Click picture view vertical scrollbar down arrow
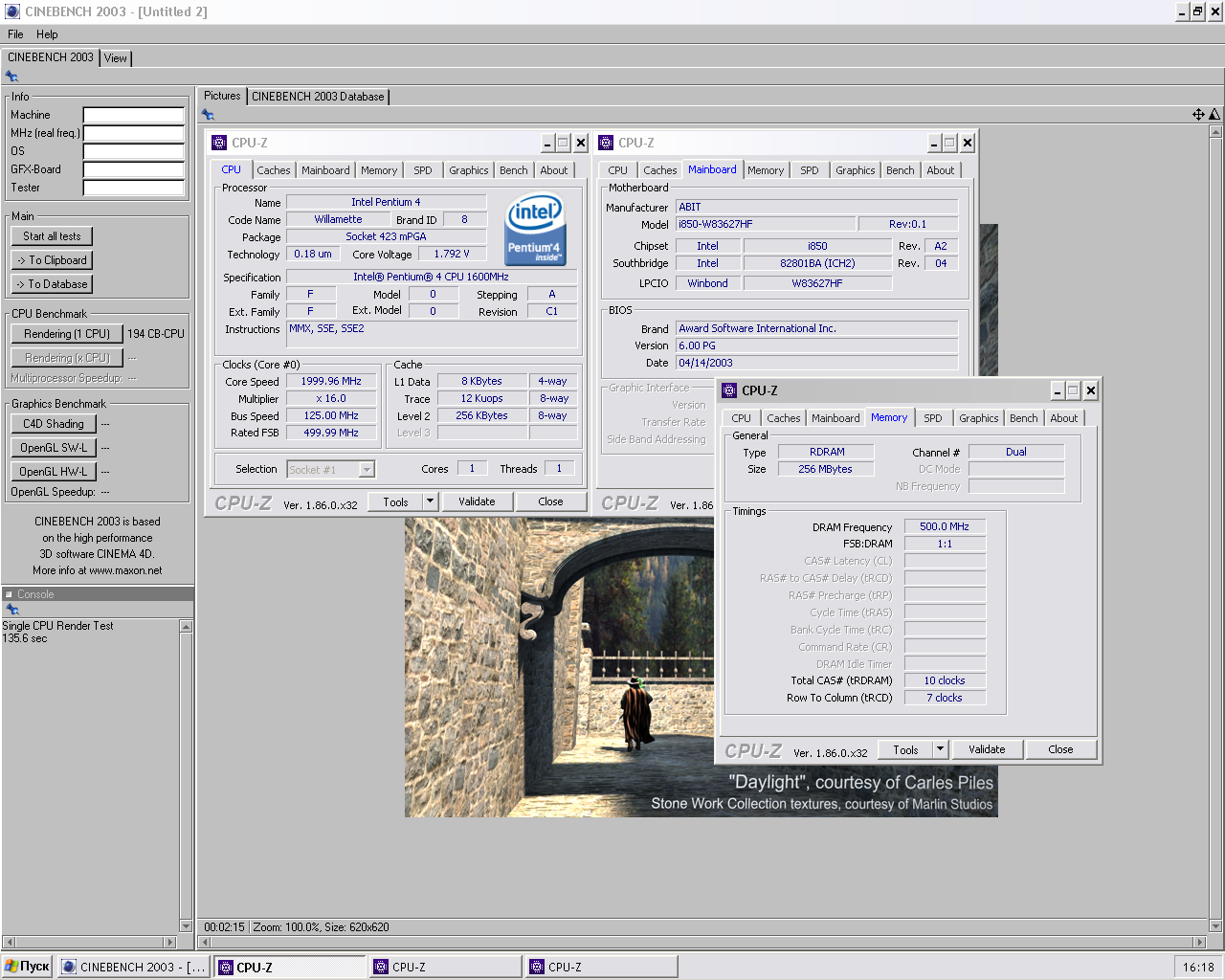This screenshot has width=1225, height=980. pyautogui.click(x=1216, y=926)
